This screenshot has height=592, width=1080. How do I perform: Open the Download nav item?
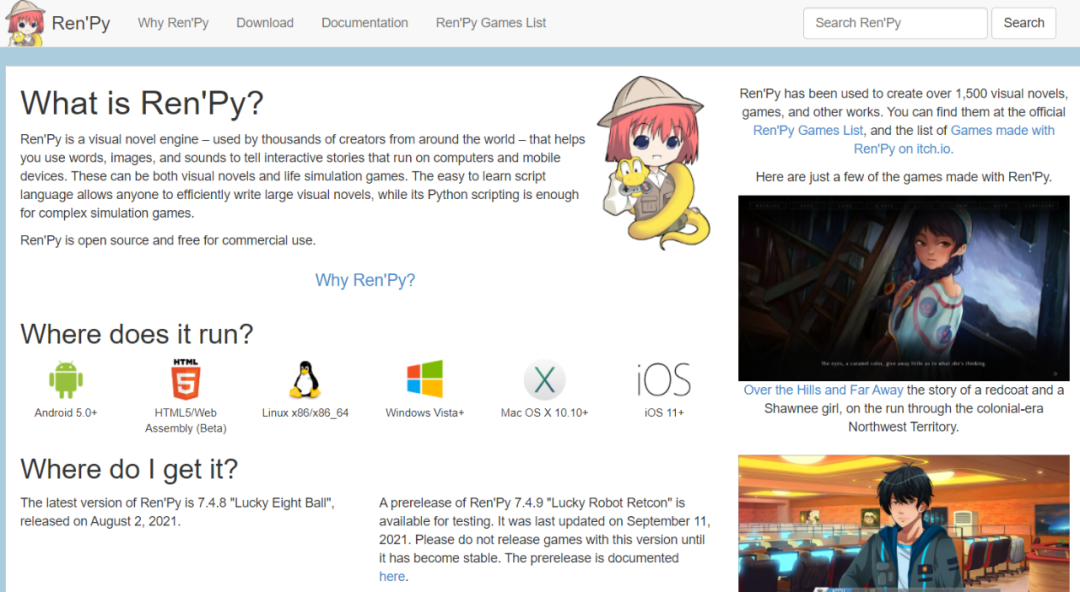264,23
